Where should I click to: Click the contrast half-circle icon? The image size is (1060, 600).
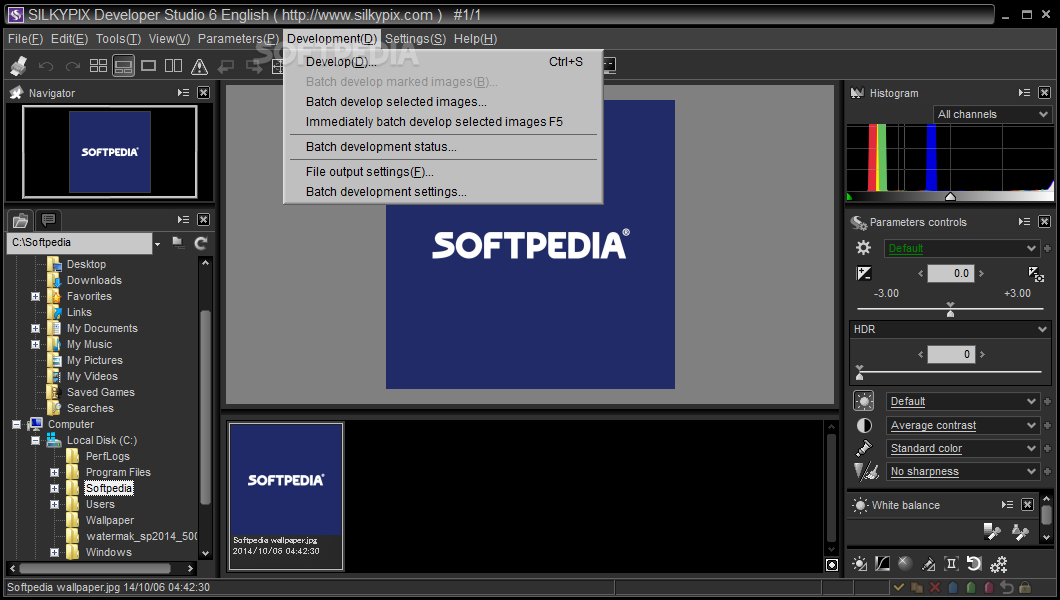pyautogui.click(x=864, y=425)
